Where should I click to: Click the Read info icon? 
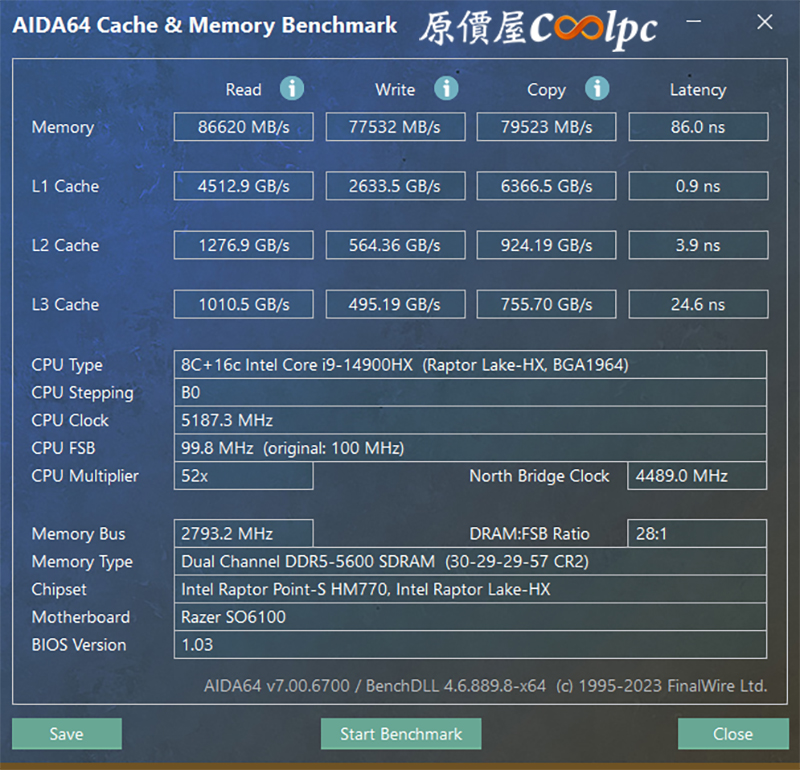[x=292, y=89]
